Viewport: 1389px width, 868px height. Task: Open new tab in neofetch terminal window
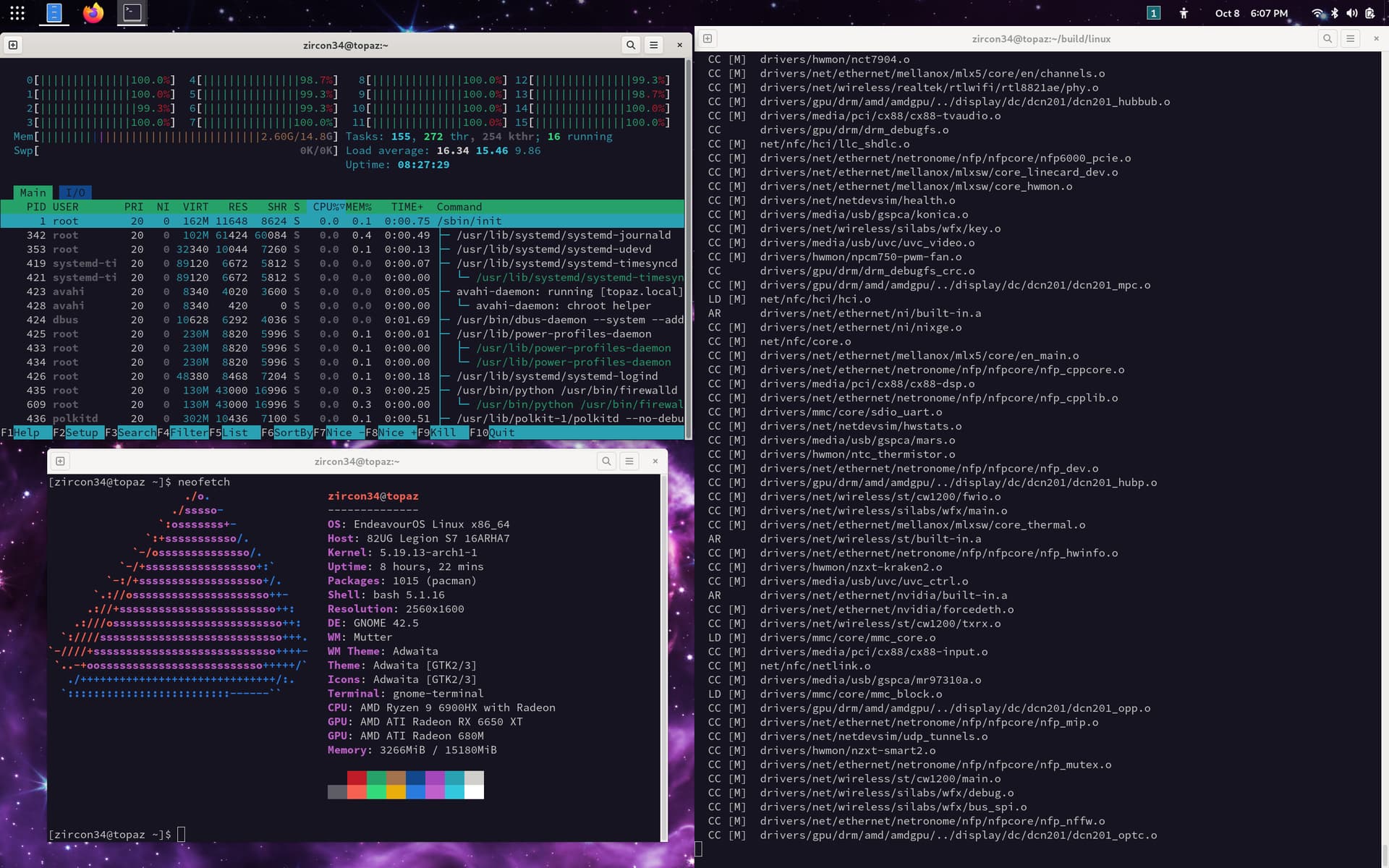pyautogui.click(x=61, y=461)
